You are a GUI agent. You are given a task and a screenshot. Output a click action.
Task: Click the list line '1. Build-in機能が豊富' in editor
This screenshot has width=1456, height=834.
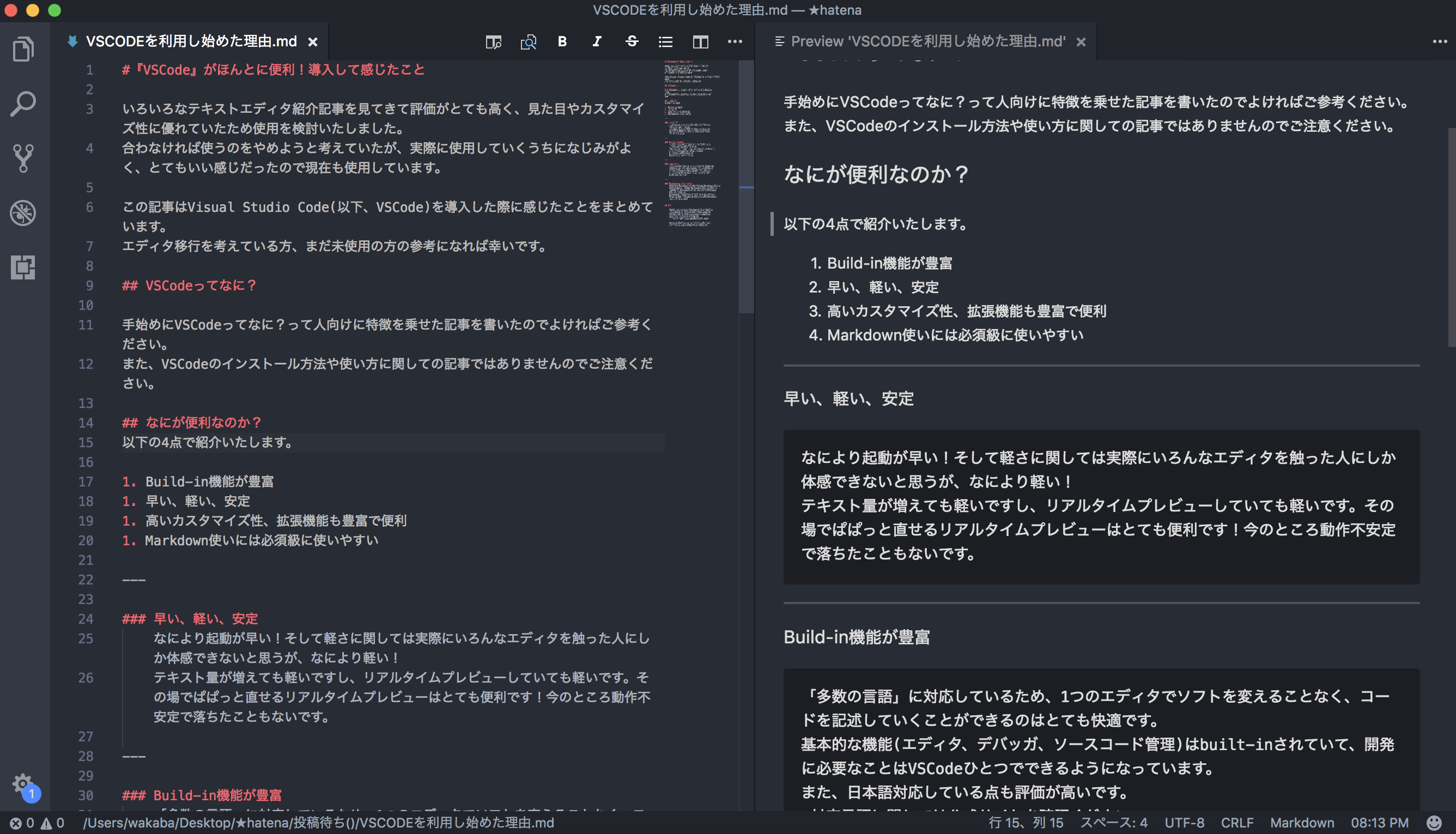coord(198,482)
